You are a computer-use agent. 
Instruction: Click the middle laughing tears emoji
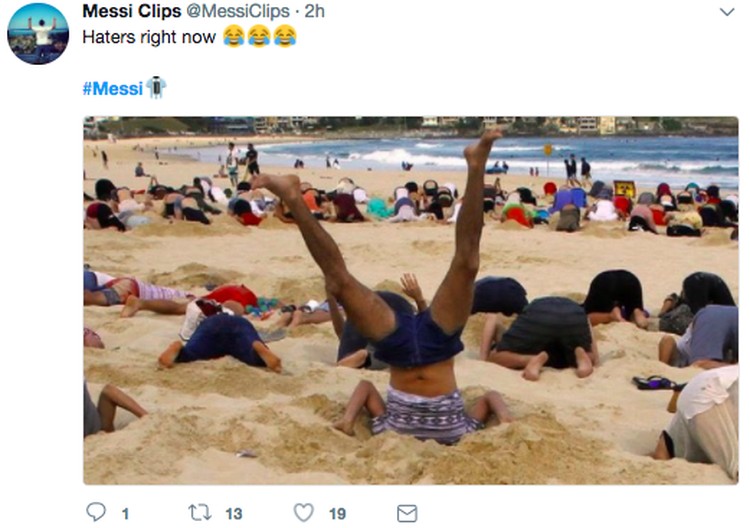pyautogui.click(x=259, y=36)
